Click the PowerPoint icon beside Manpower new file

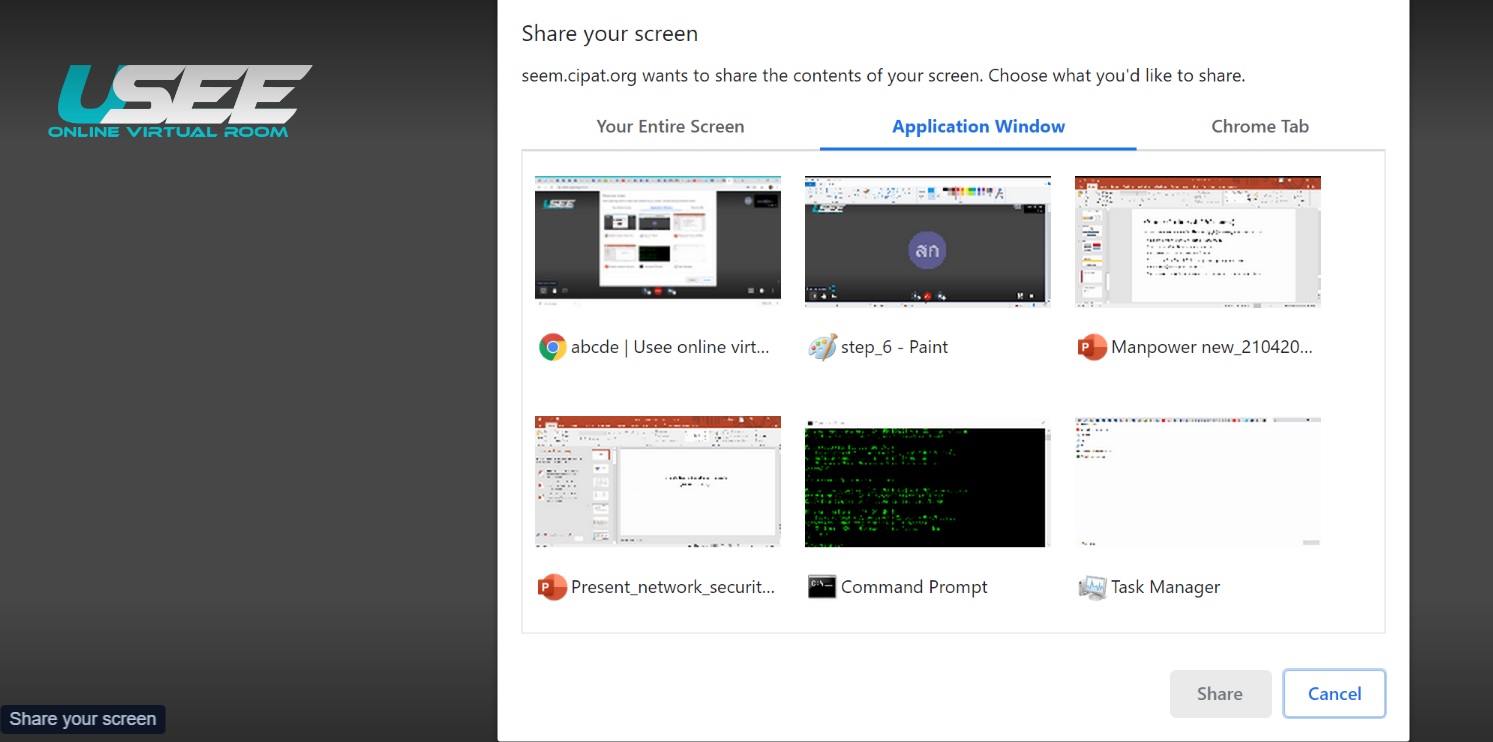point(1092,347)
